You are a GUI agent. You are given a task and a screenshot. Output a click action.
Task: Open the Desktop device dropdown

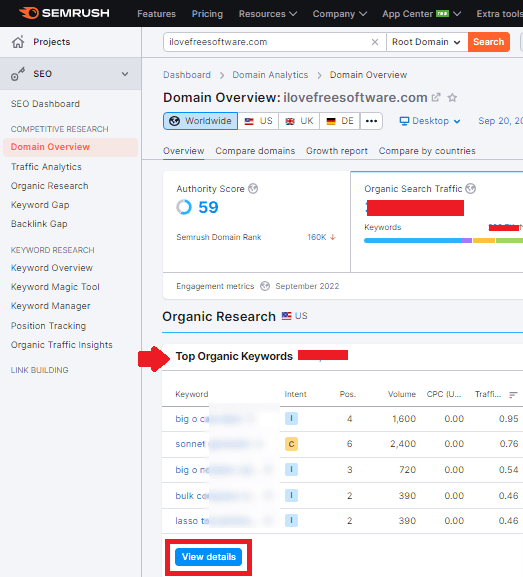pos(430,121)
